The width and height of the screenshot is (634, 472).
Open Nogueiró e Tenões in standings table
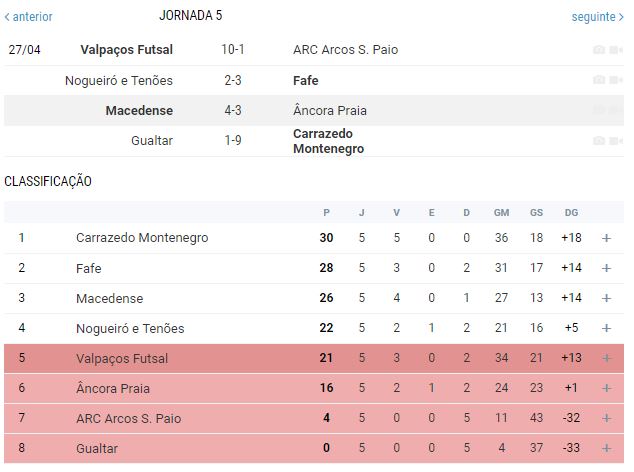pos(130,328)
